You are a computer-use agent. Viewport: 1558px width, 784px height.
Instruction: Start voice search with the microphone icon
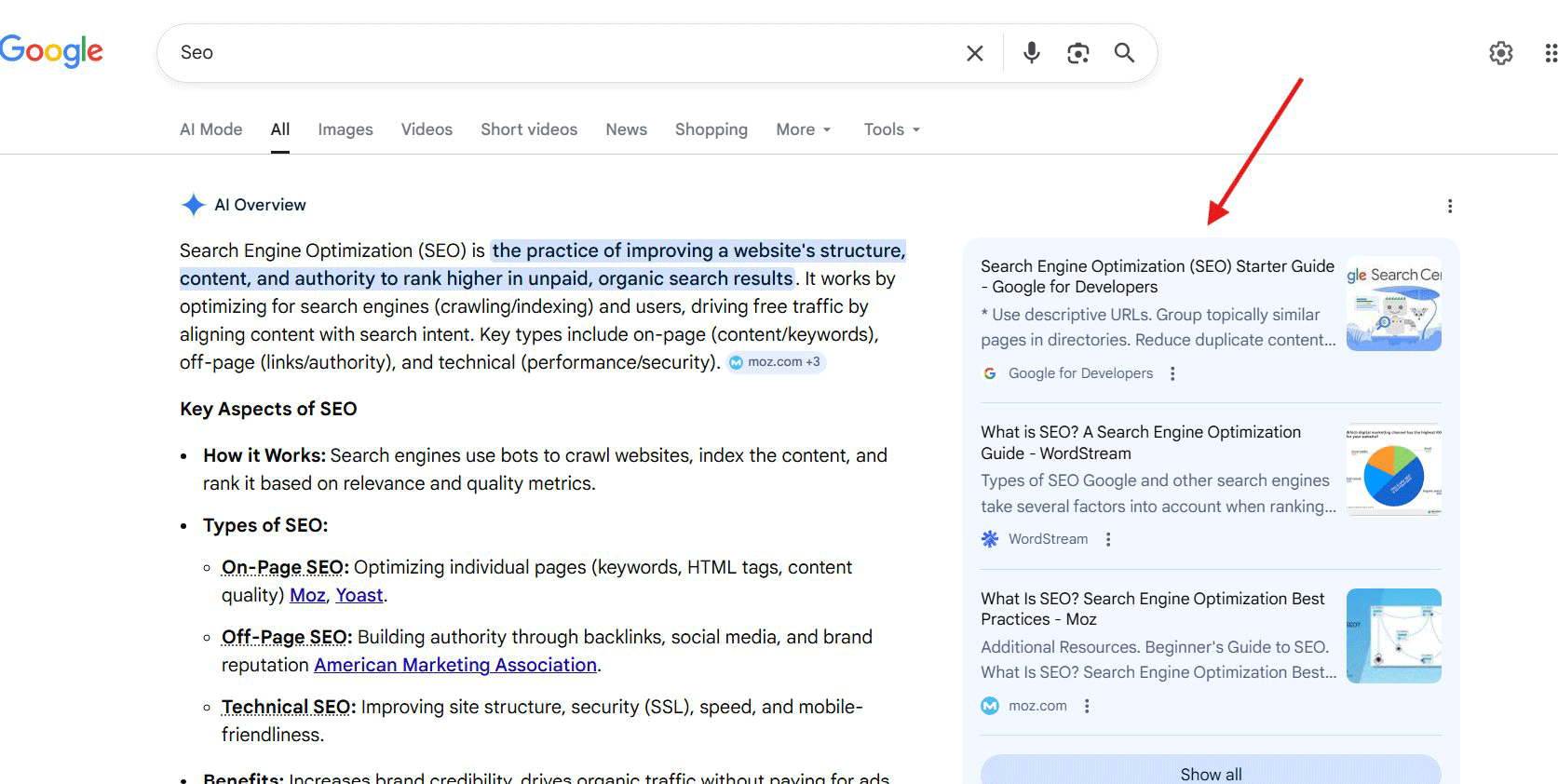click(x=1031, y=53)
